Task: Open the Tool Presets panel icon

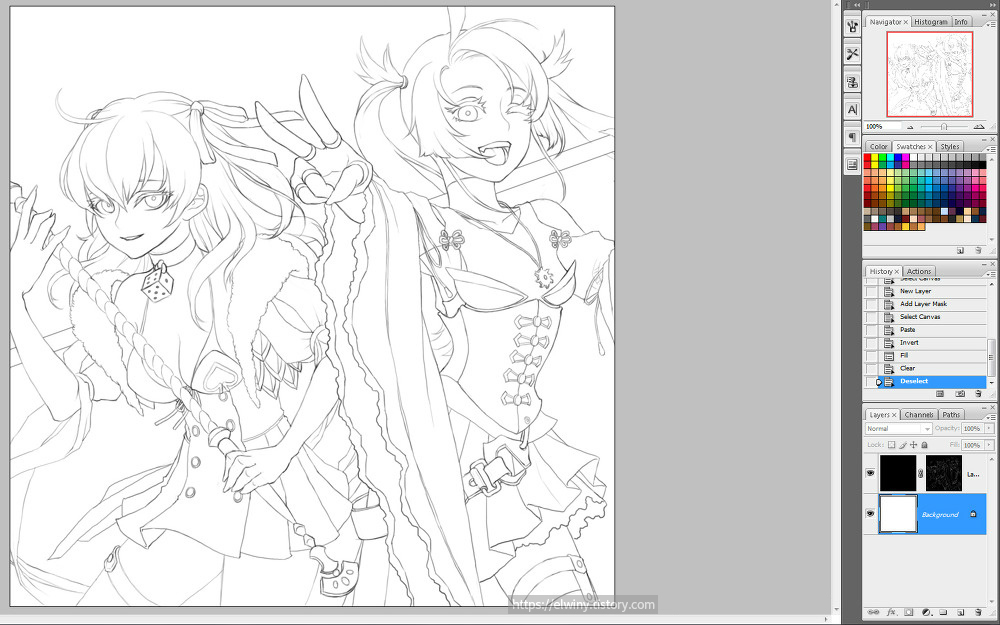Action: pos(852,54)
